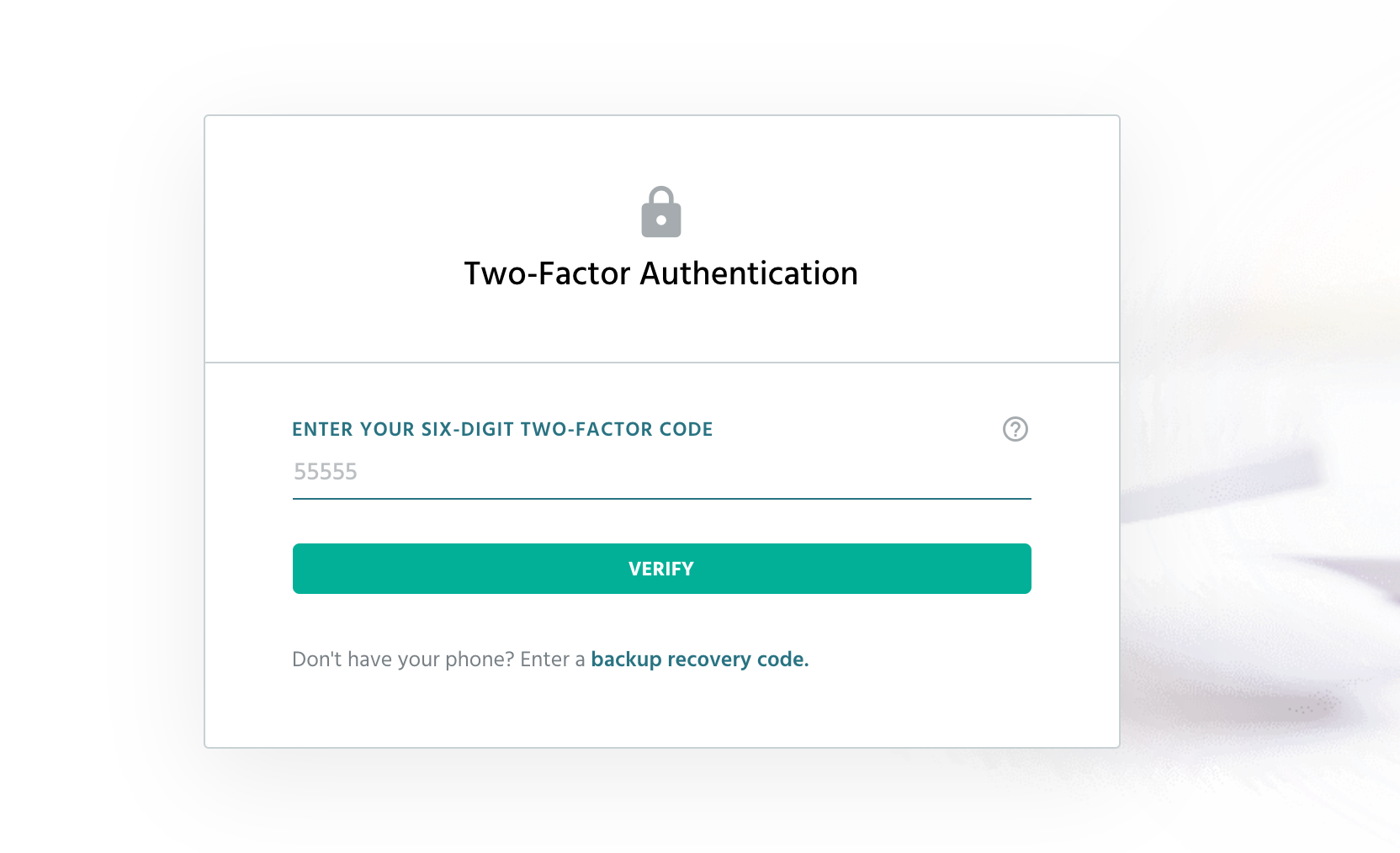1400x853 pixels.
Task: Click the green VERIFY button
Action: (662, 569)
